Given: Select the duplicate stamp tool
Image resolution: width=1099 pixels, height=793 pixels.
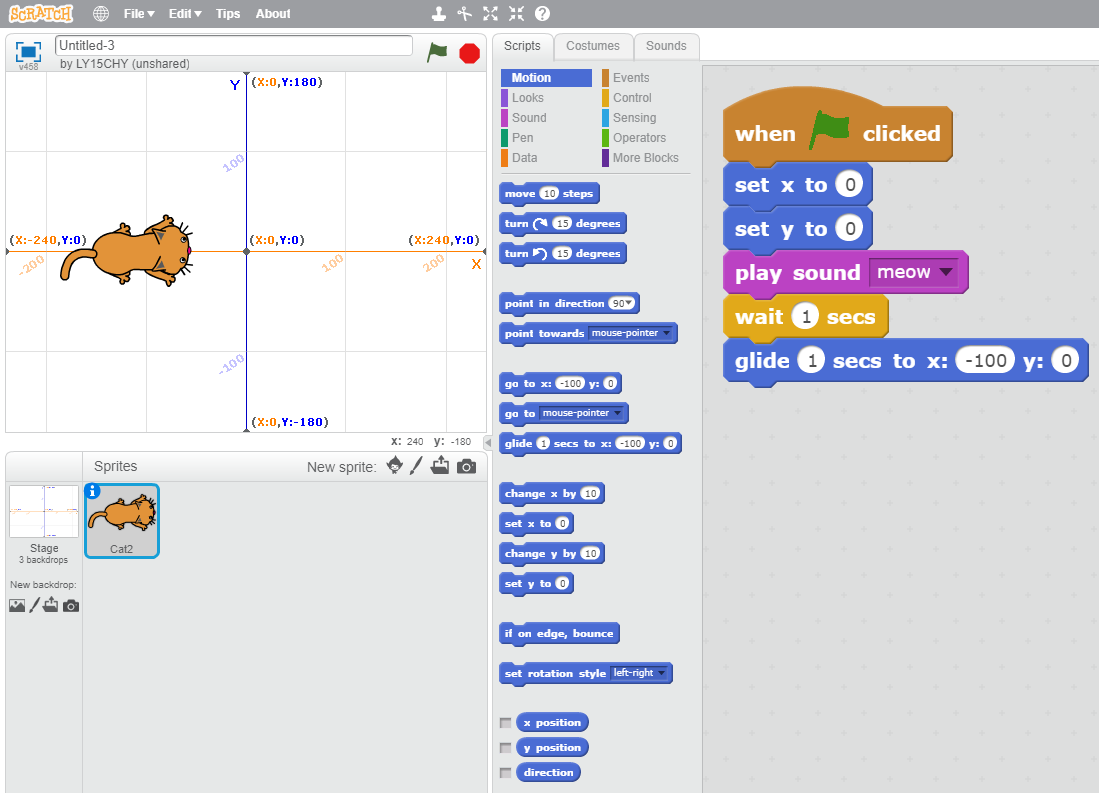Looking at the screenshot, I should [438, 14].
